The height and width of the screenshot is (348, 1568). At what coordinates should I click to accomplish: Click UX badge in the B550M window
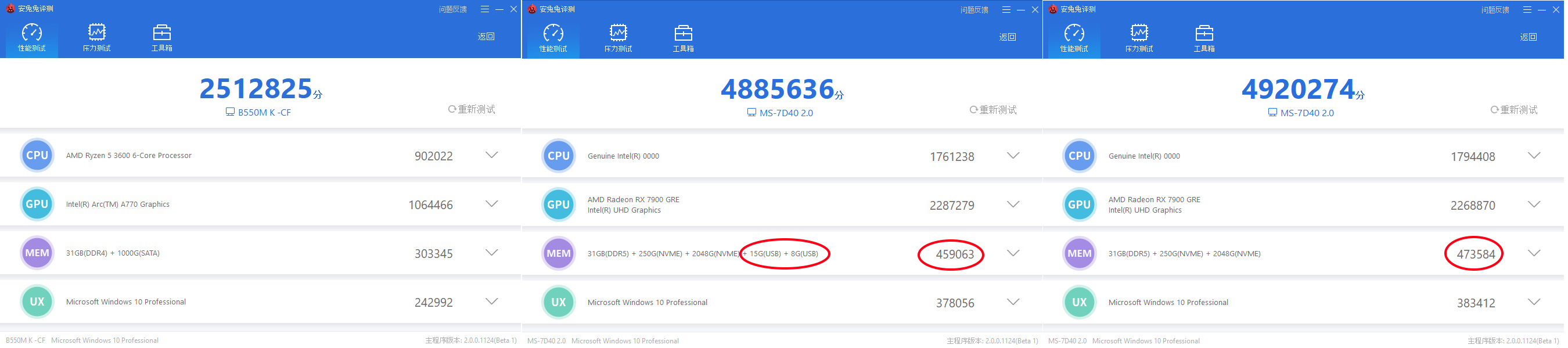(x=37, y=302)
